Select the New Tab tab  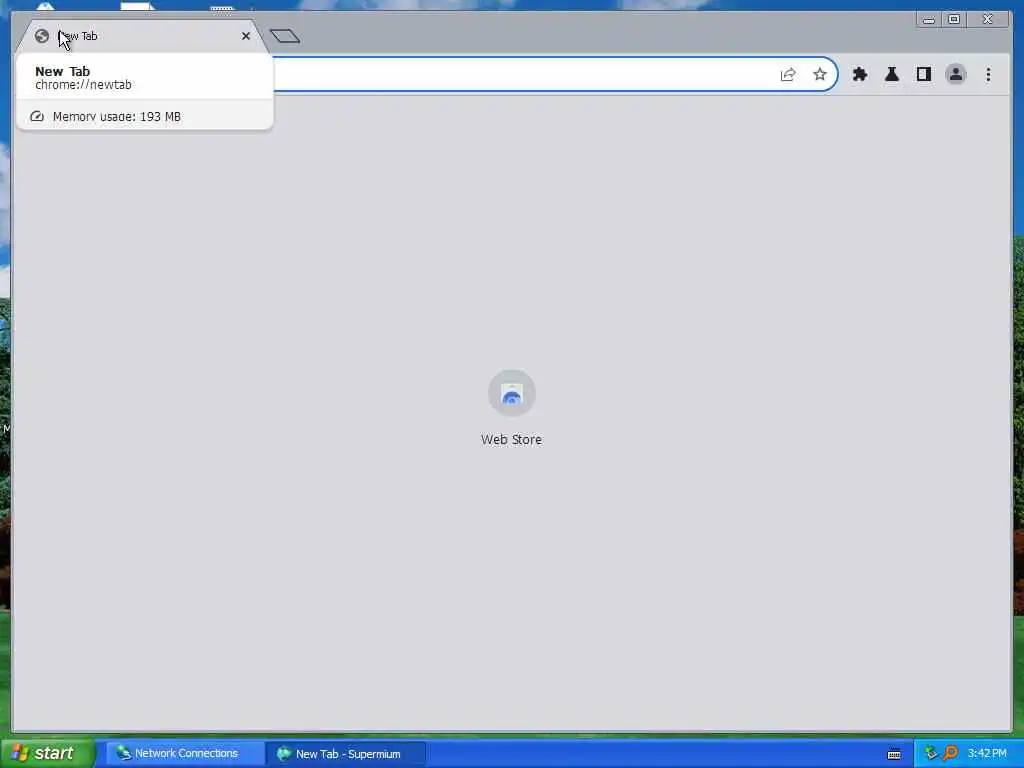[142, 36]
